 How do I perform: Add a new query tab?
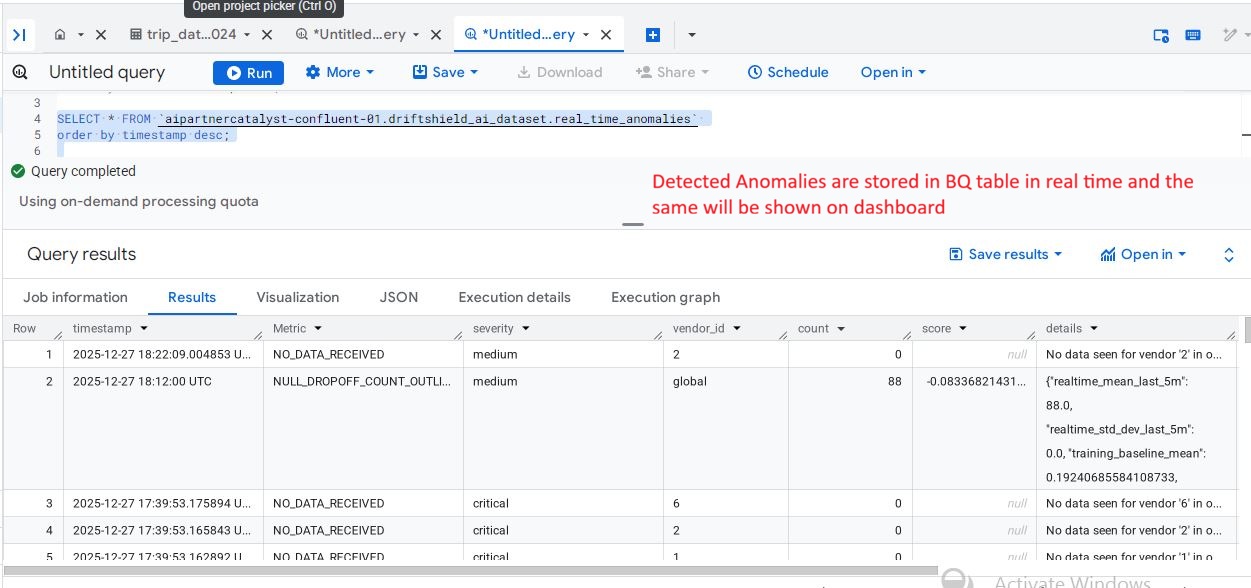(x=653, y=35)
